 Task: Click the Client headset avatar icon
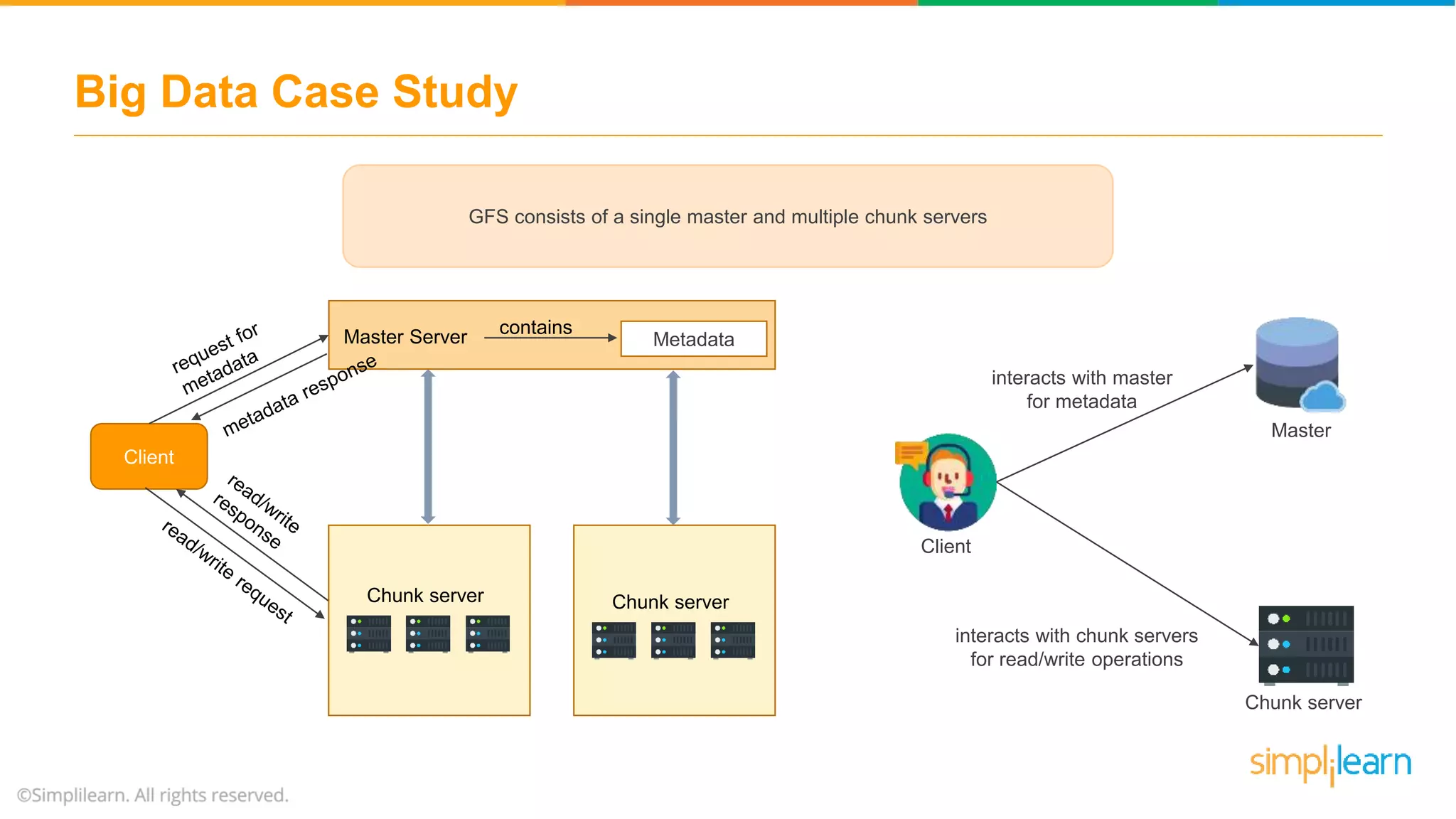pyautogui.click(x=948, y=483)
